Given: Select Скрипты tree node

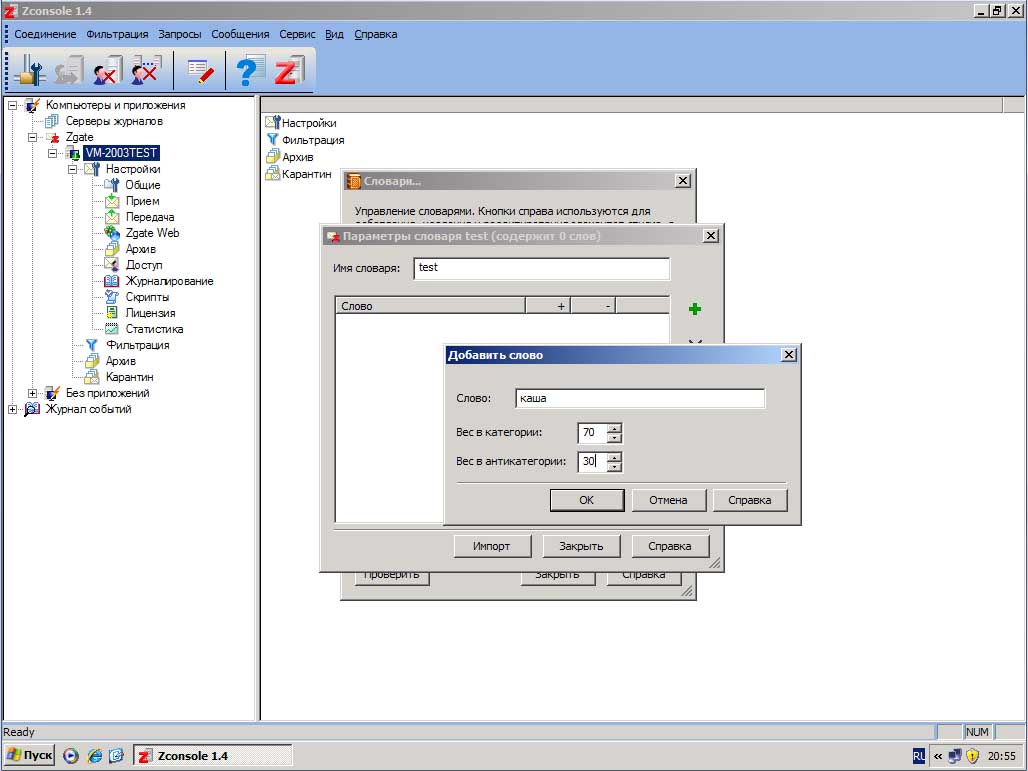Looking at the screenshot, I should tap(147, 297).
